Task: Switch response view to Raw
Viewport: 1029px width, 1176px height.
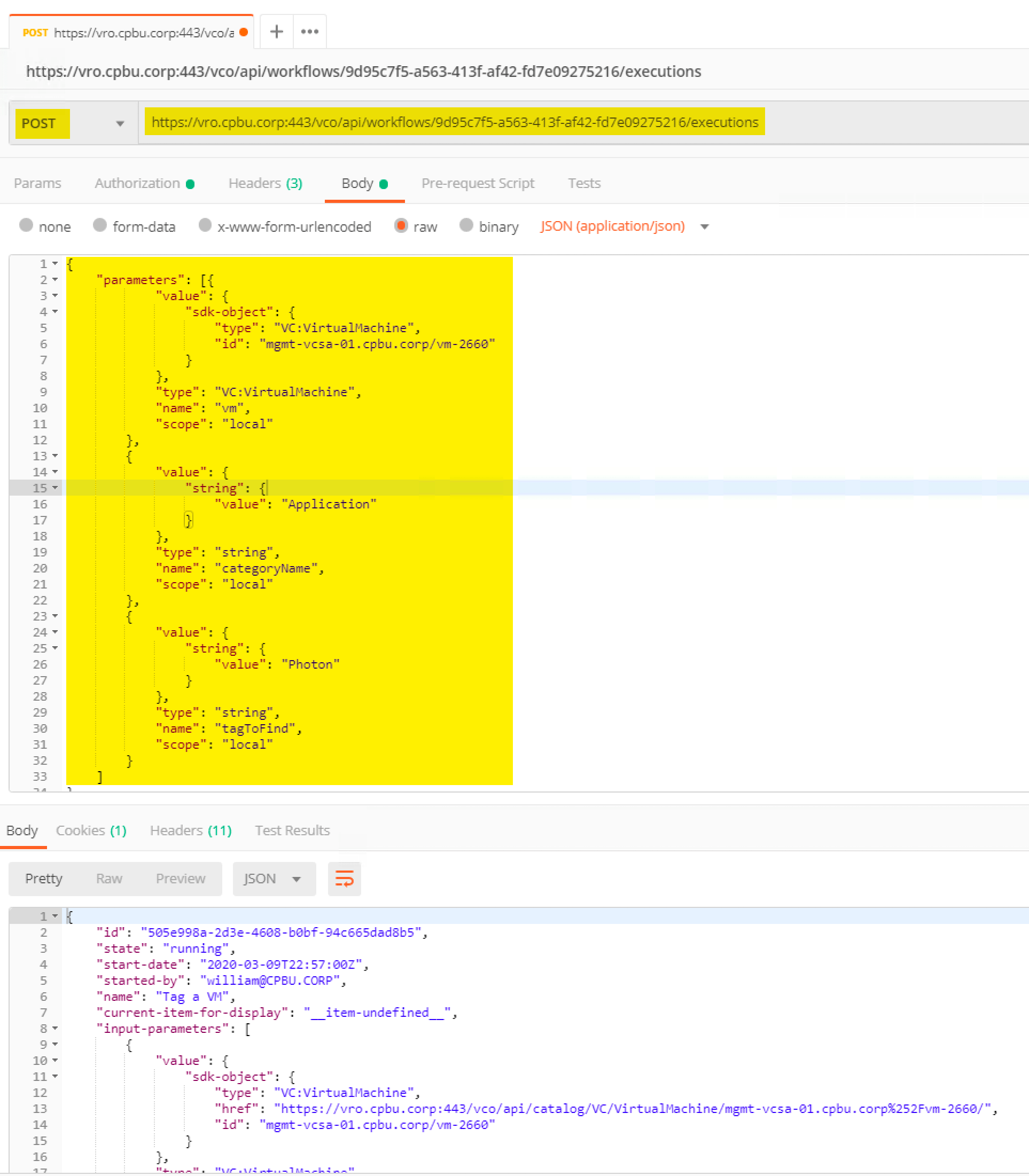Action: pos(109,879)
